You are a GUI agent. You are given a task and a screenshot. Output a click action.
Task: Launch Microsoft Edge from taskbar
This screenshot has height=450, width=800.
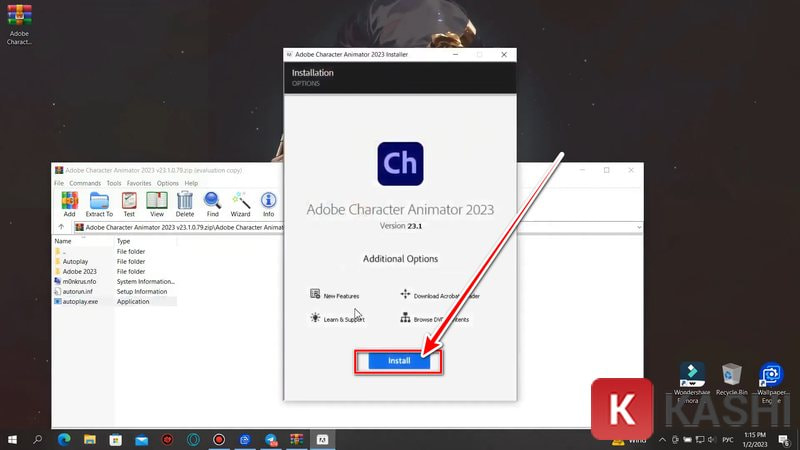click(64, 439)
